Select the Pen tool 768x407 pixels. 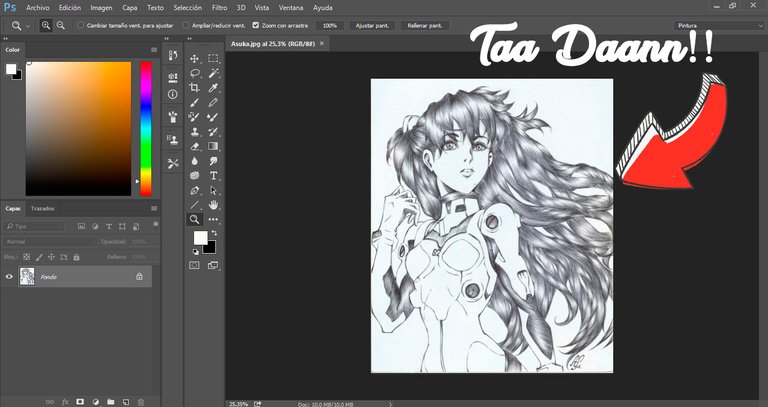click(x=194, y=190)
